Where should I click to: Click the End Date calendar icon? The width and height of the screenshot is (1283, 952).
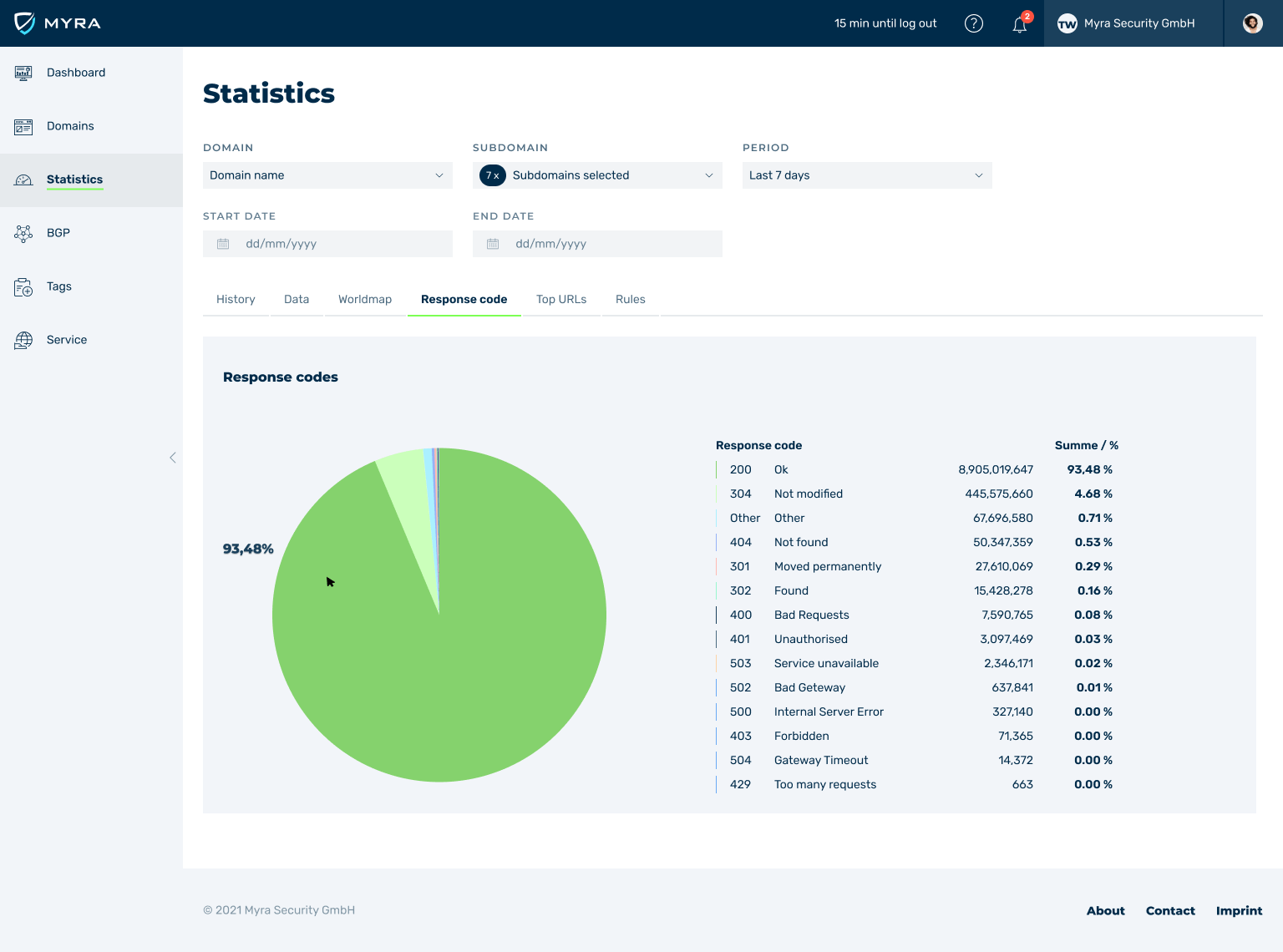493,244
